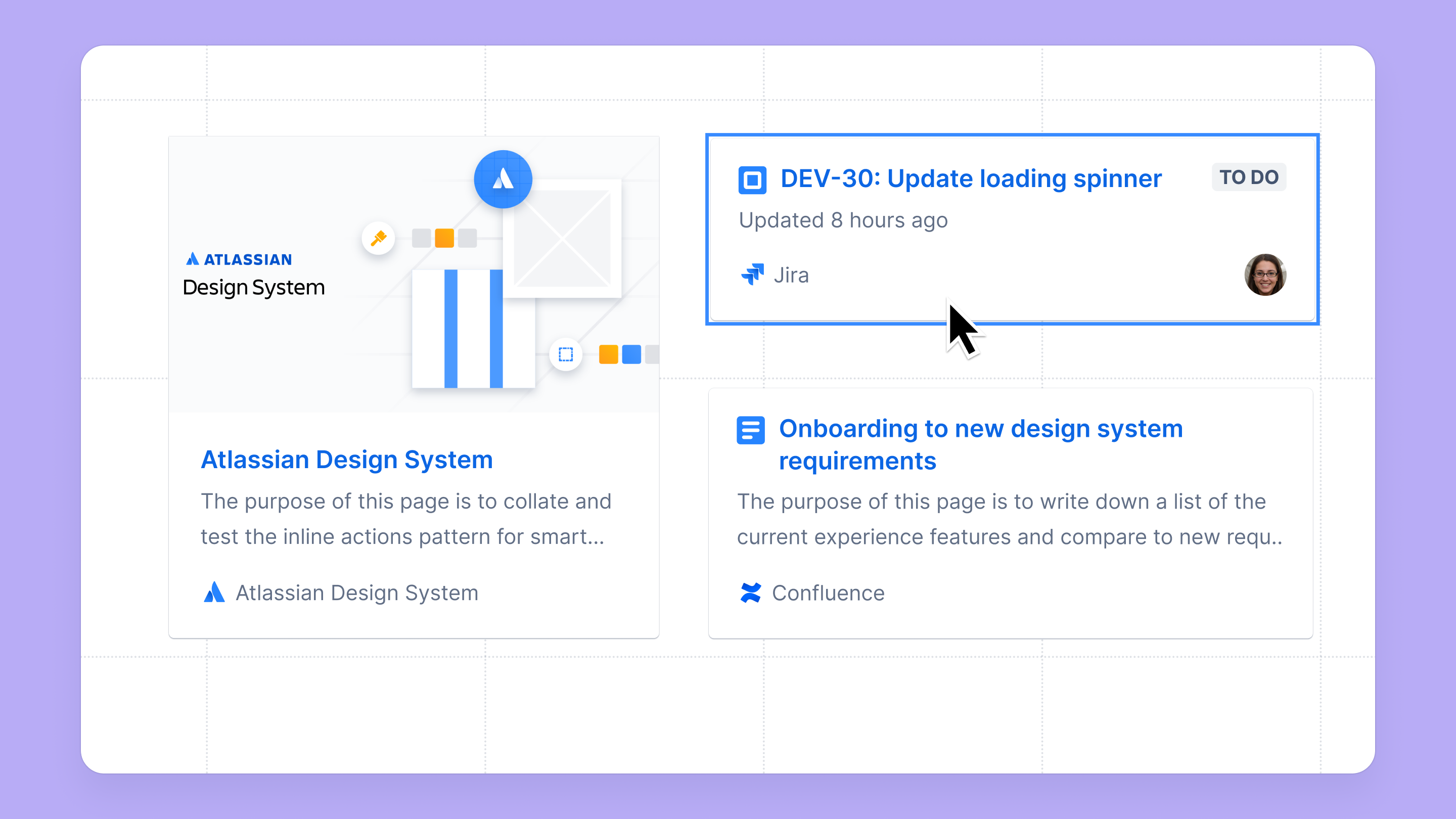Click the Atlassian Design System wordmark in the preview
Screen dimensions: 1456x819
(x=253, y=275)
